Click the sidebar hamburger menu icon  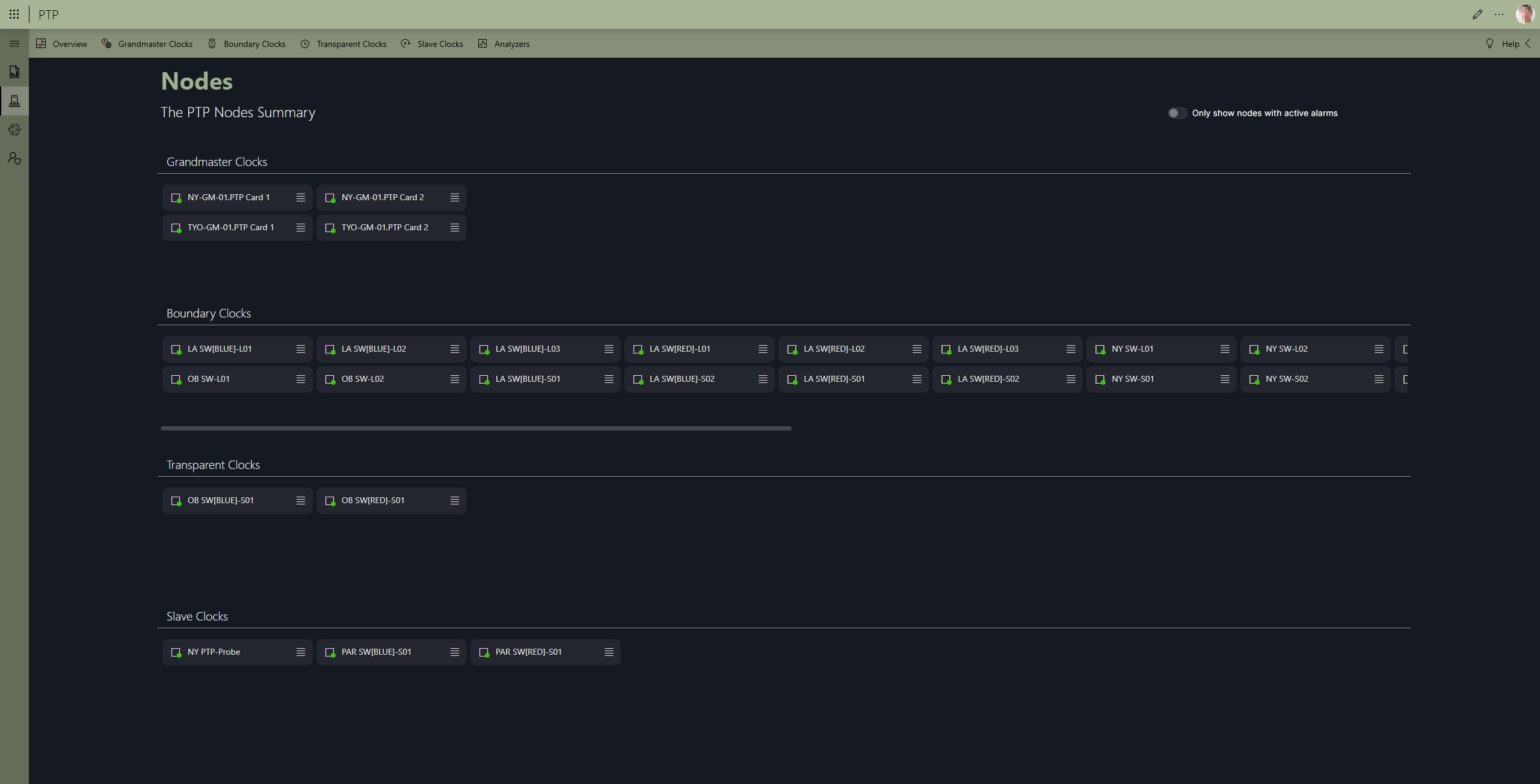coord(14,43)
